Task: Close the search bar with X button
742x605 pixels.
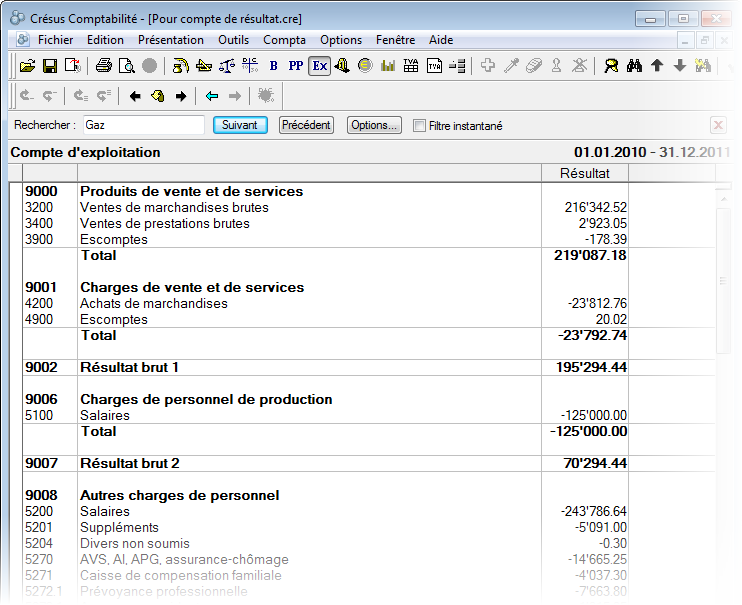Action: pyautogui.click(x=718, y=125)
